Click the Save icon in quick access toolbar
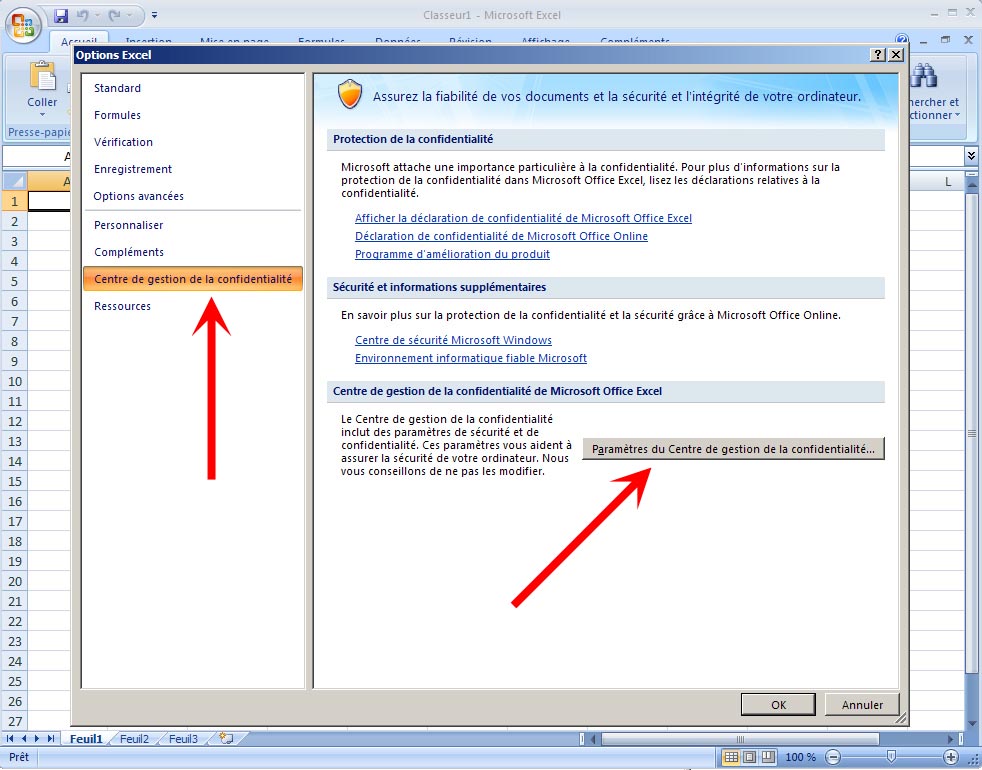This screenshot has width=982, height=770. coord(60,15)
